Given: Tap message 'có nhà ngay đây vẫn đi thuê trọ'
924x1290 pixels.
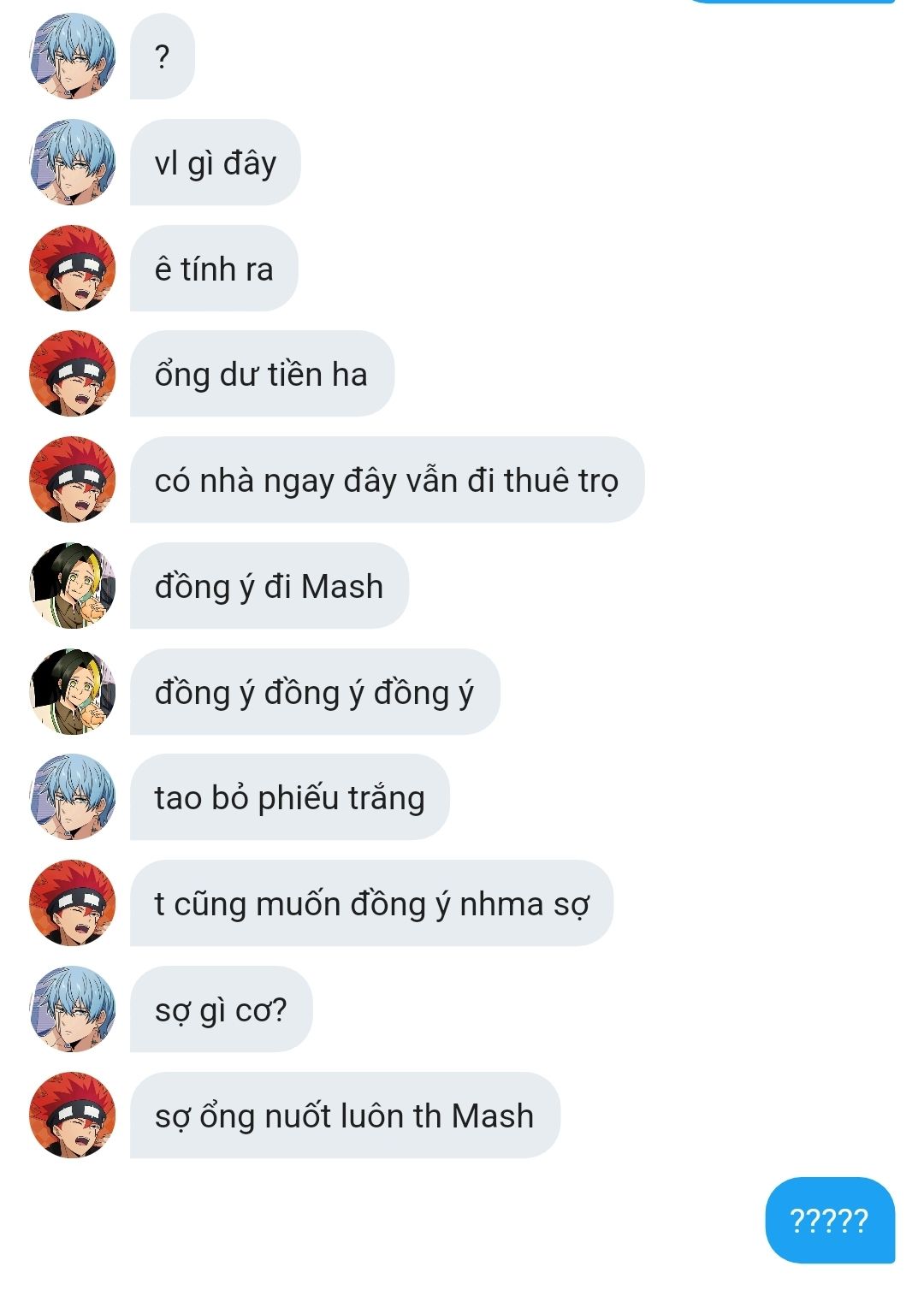Looking at the screenshot, I should [387, 480].
